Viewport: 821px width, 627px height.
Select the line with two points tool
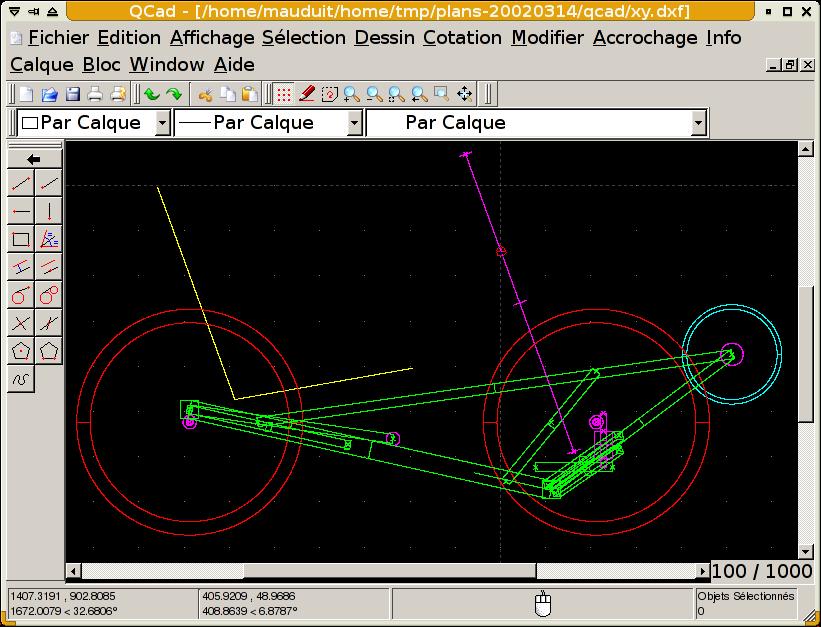coord(21,183)
